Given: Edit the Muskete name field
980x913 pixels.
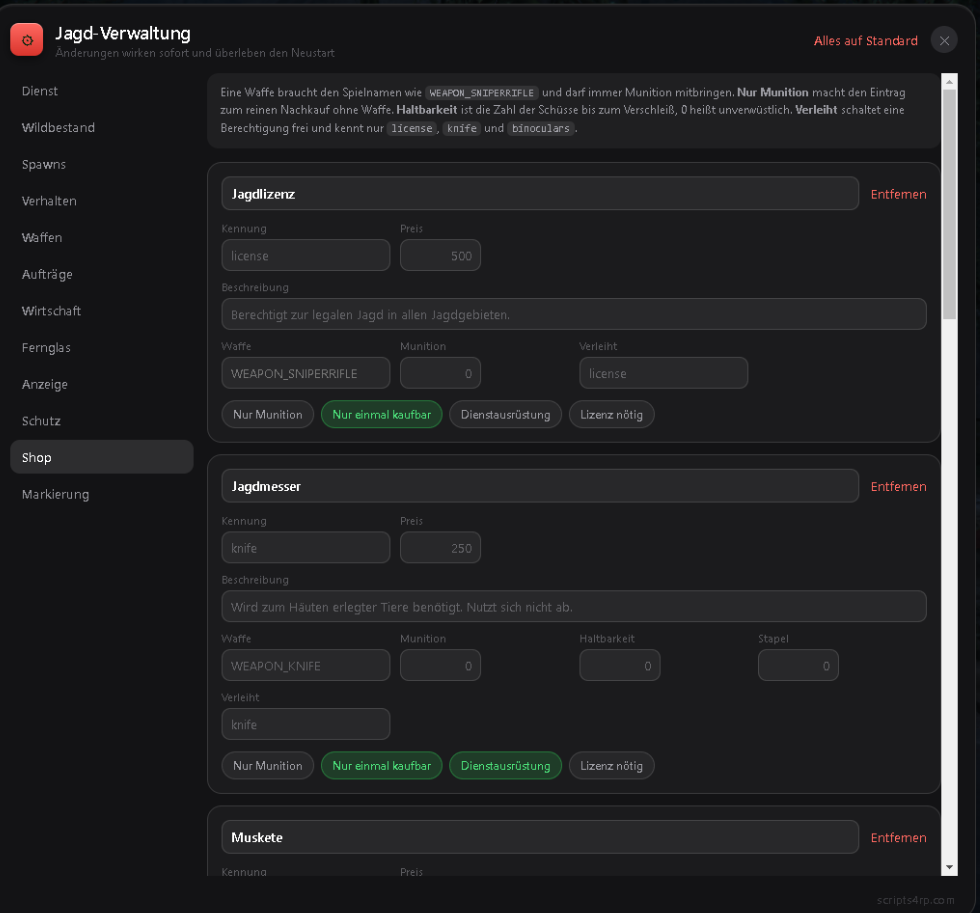Looking at the screenshot, I should [540, 837].
